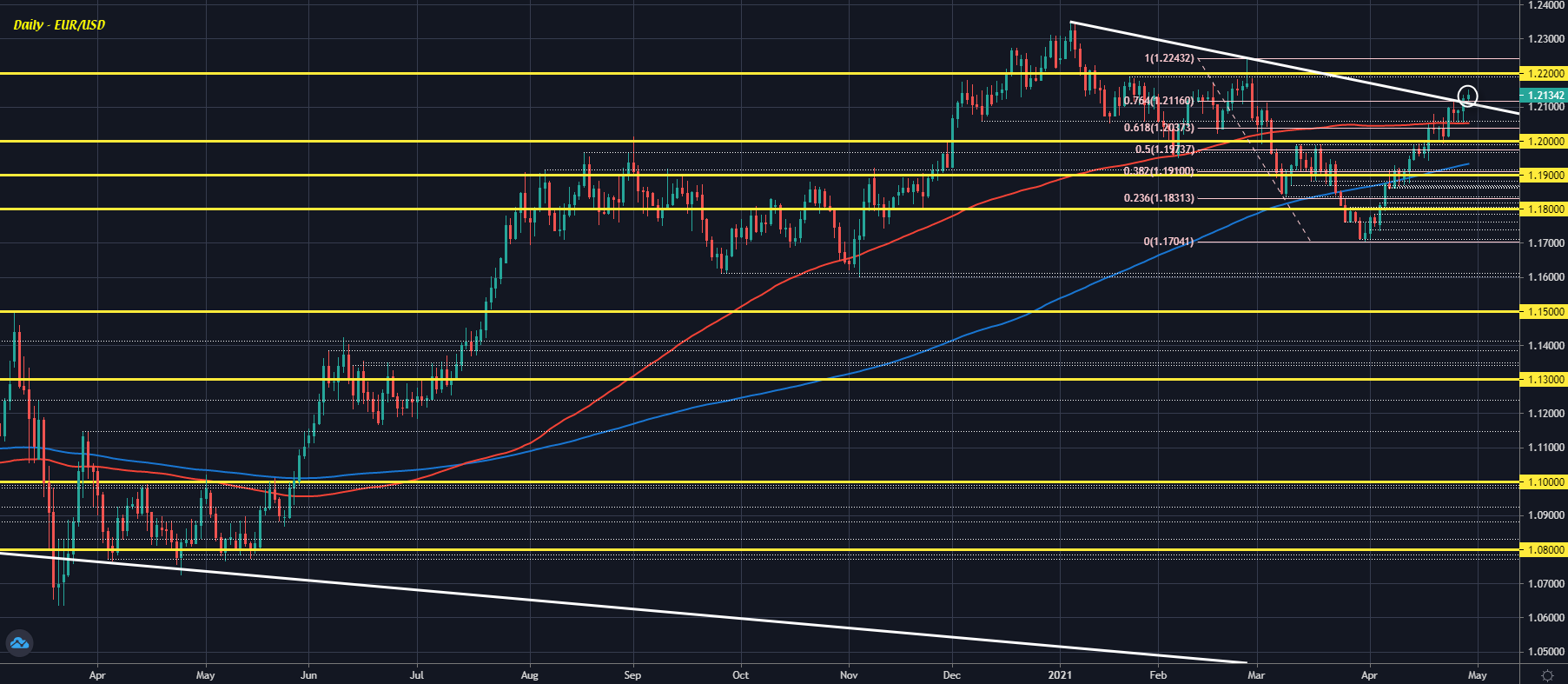Click the Fibonacci 1(1.22432) level label
The height and width of the screenshot is (684, 1568).
click(1169, 58)
